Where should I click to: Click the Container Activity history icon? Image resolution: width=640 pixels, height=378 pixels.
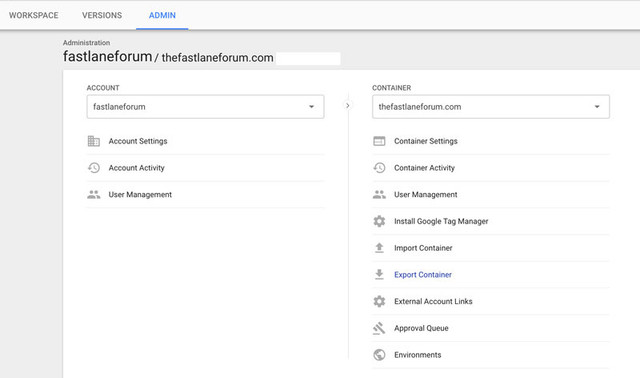tap(379, 168)
